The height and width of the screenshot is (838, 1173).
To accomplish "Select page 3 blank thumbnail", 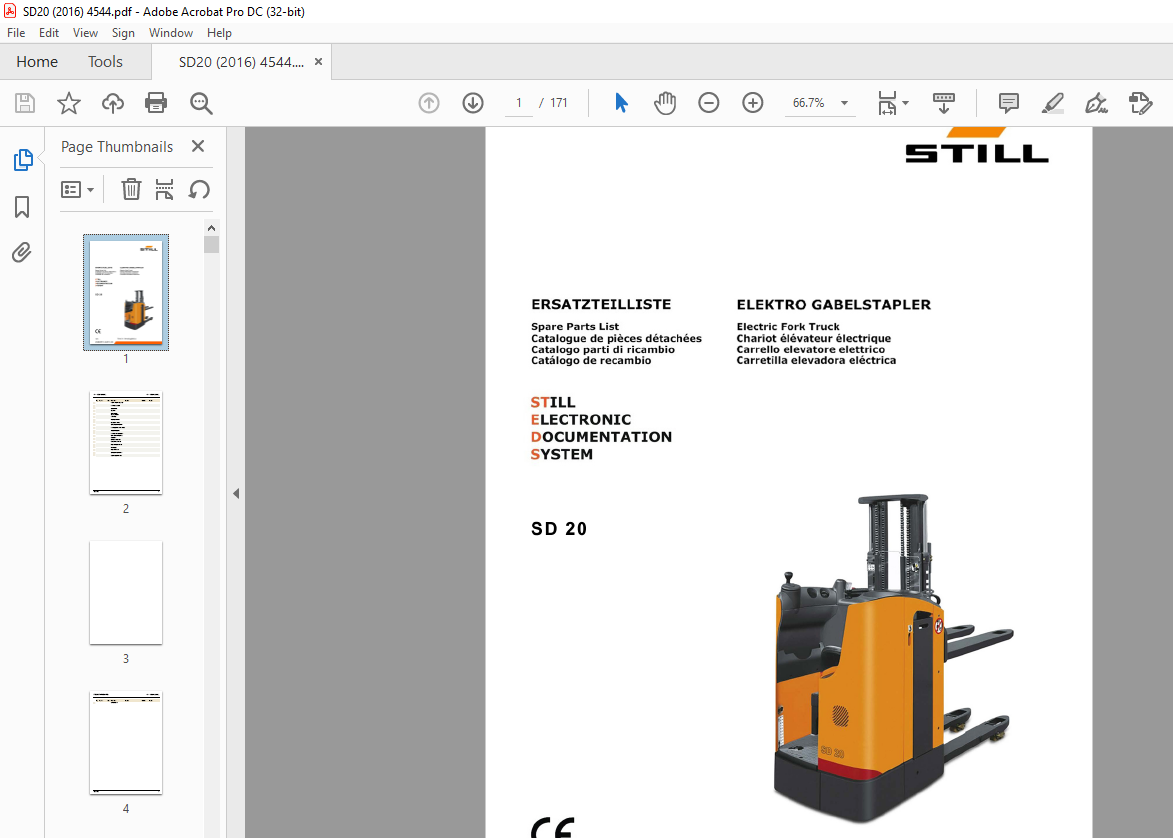I will click(126, 592).
